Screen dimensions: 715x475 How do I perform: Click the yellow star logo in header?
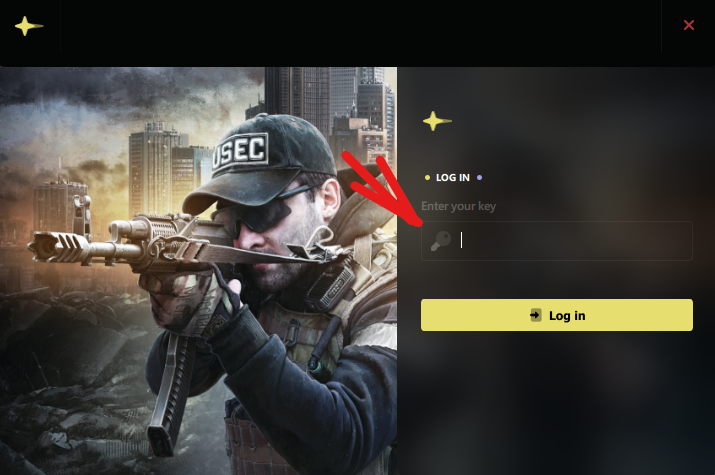28,26
